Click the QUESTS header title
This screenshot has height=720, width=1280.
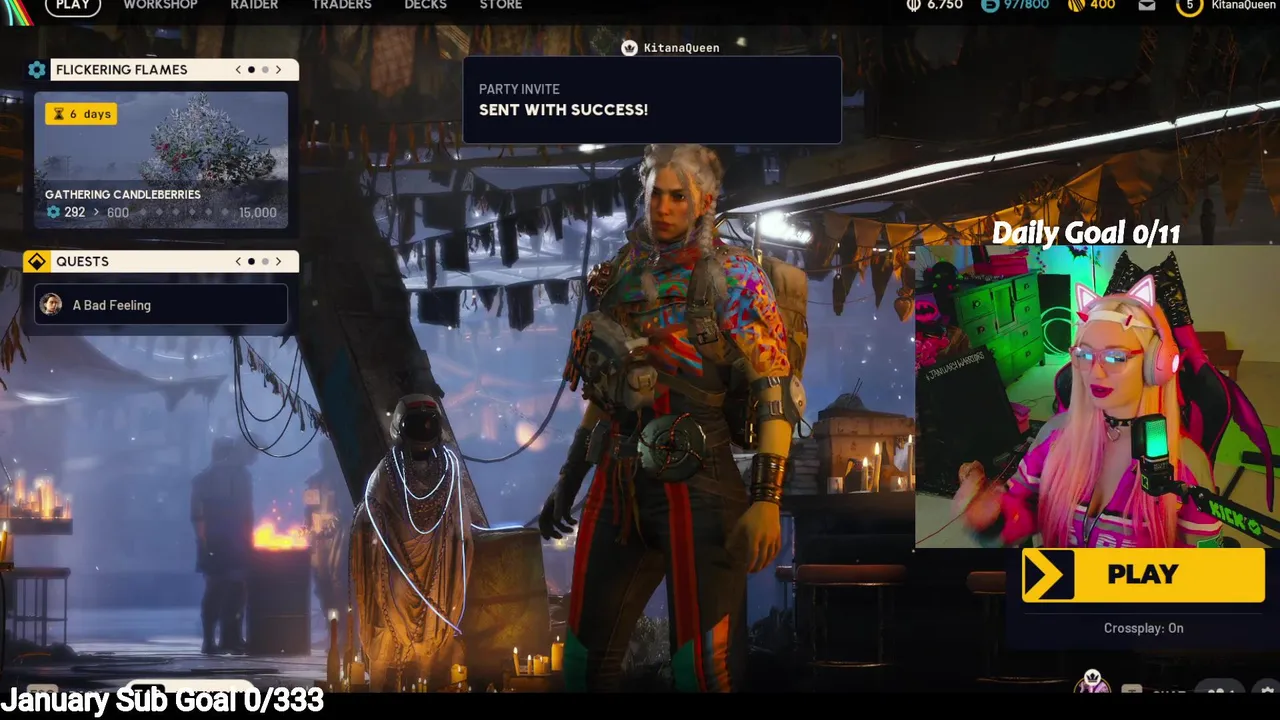82,261
